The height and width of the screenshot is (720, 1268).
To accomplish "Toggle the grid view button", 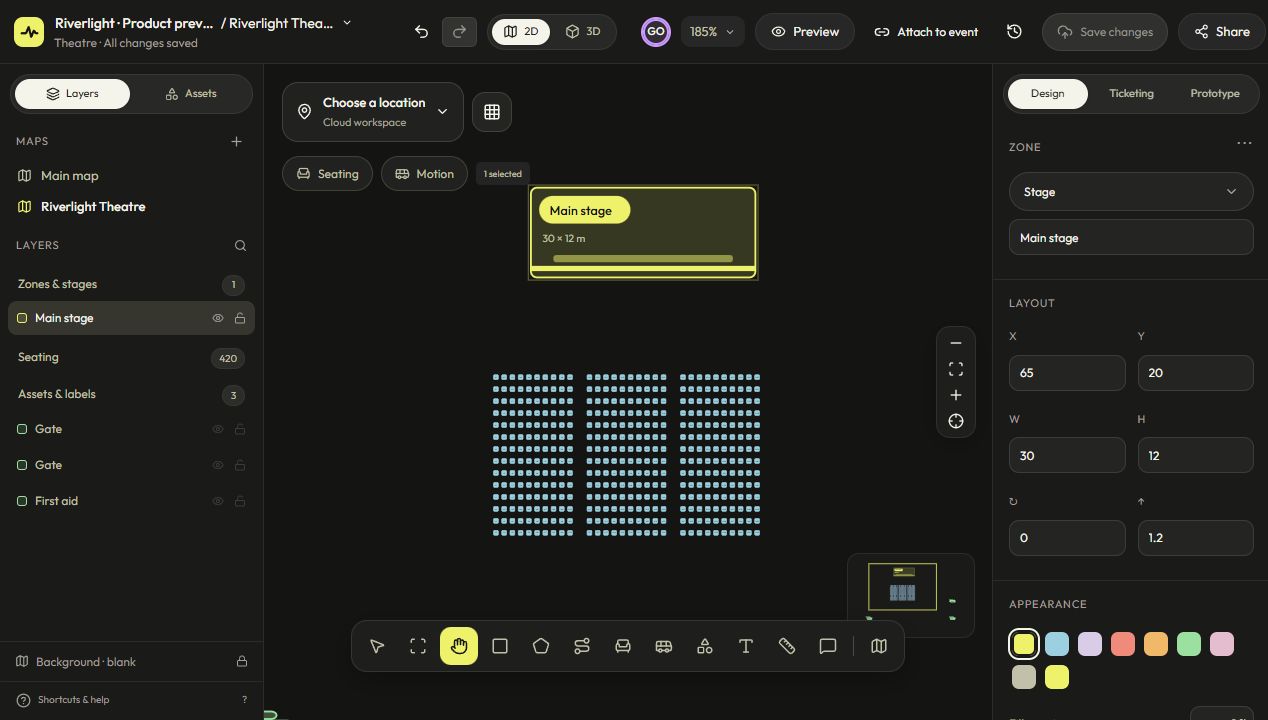I will pyautogui.click(x=492, y=112).
